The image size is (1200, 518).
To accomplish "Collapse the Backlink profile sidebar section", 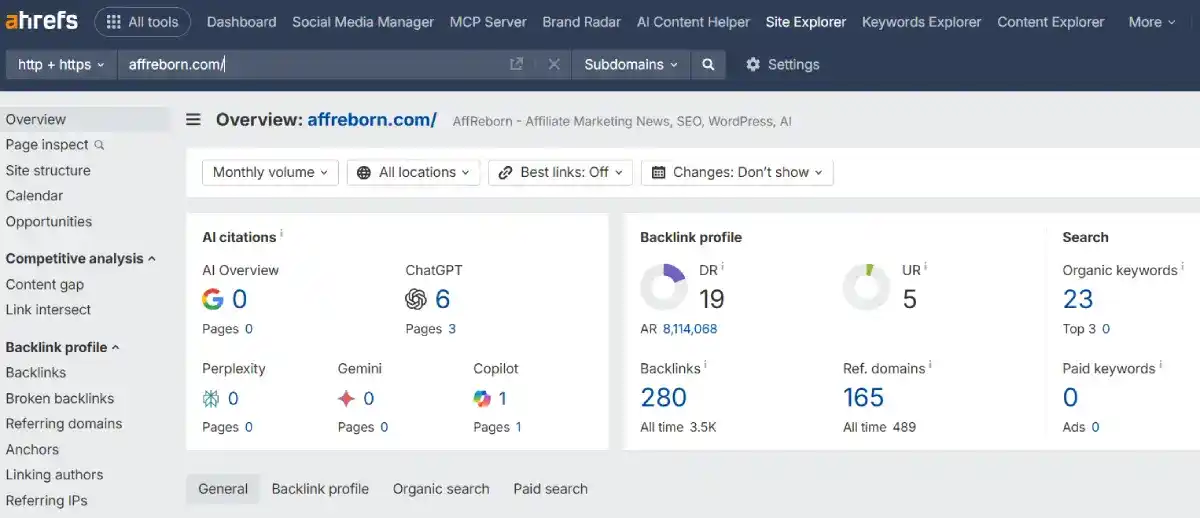I will tap(62, 347).
